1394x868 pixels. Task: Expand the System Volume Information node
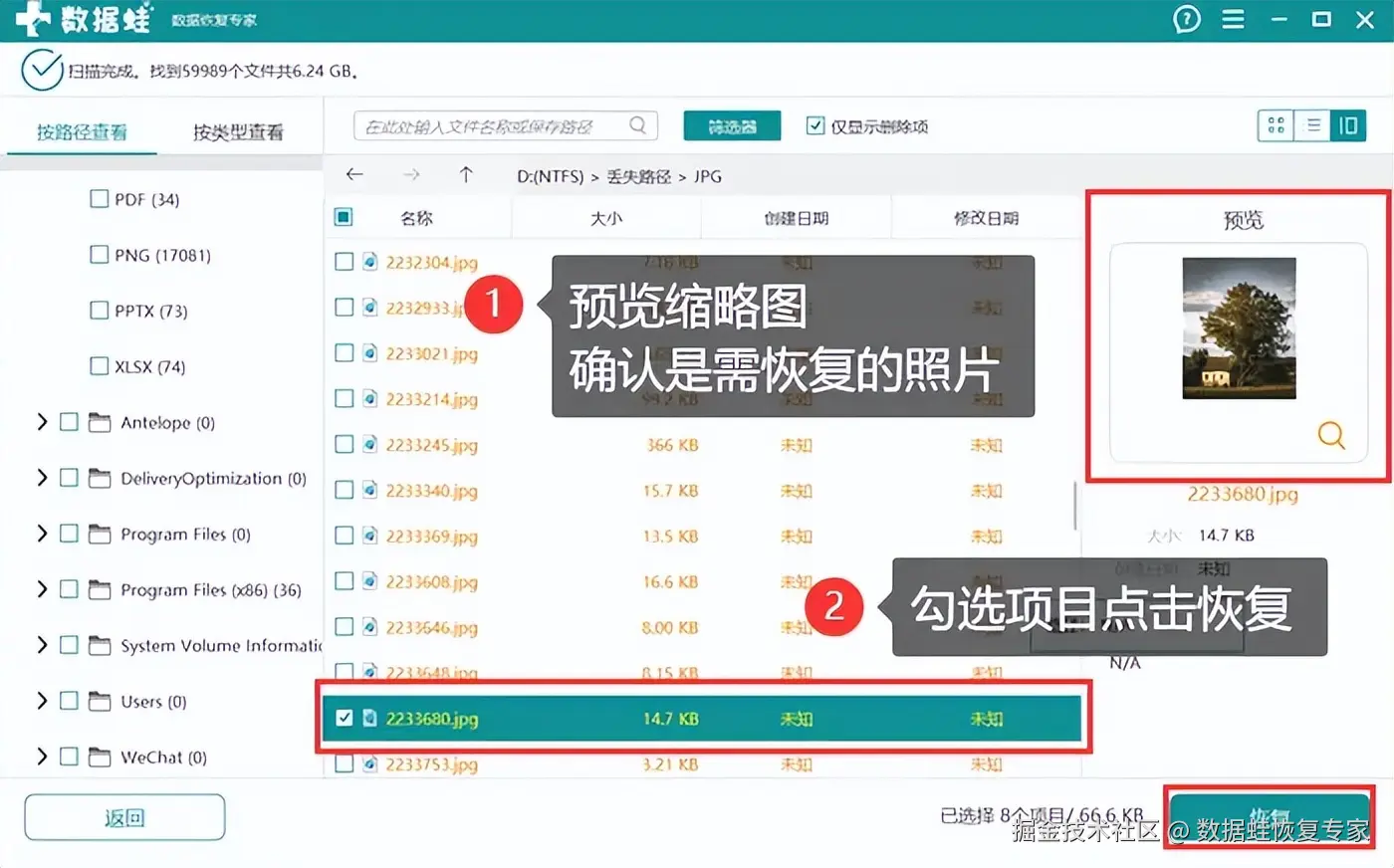42,645
